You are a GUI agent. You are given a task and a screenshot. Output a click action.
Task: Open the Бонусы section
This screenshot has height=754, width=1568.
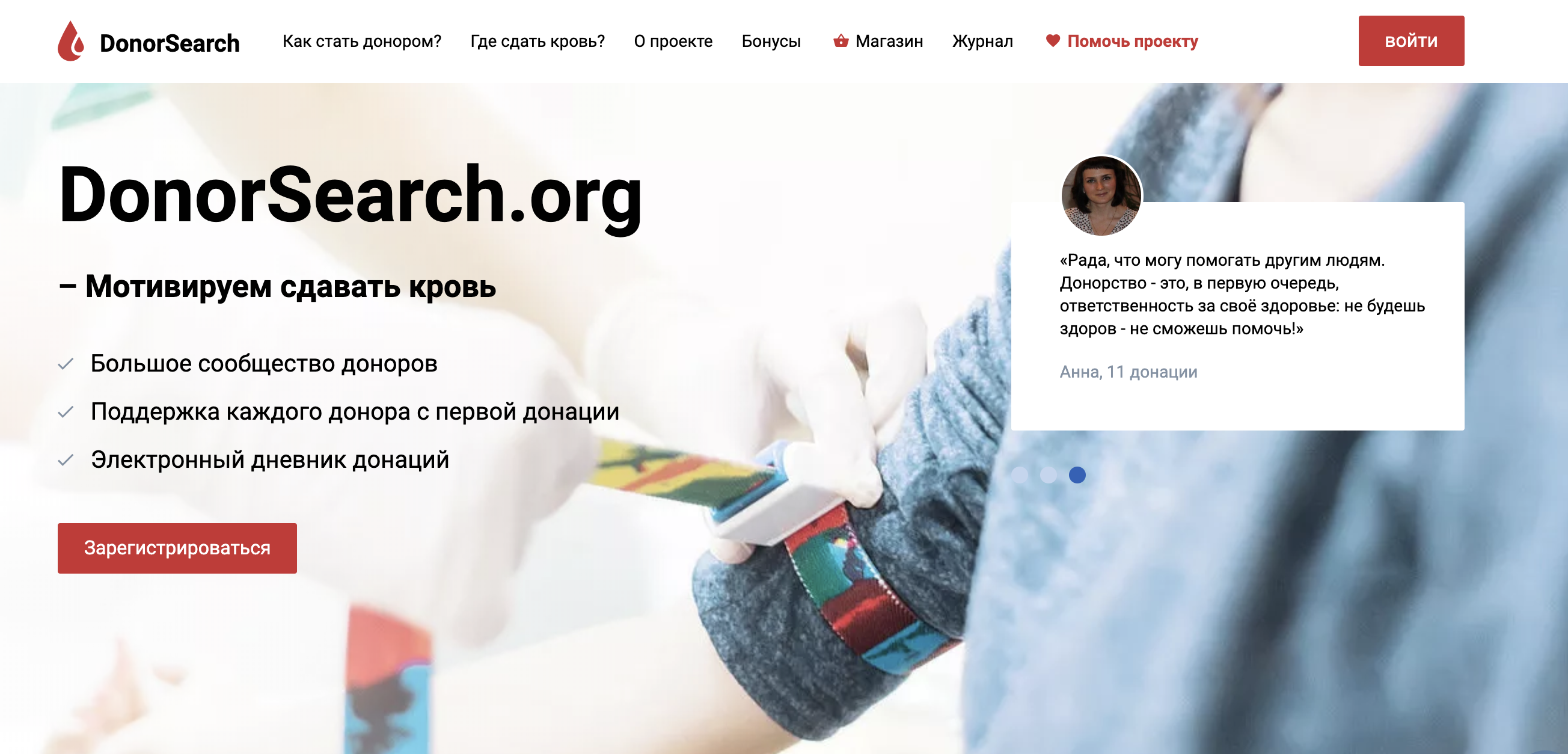[771, 41]
